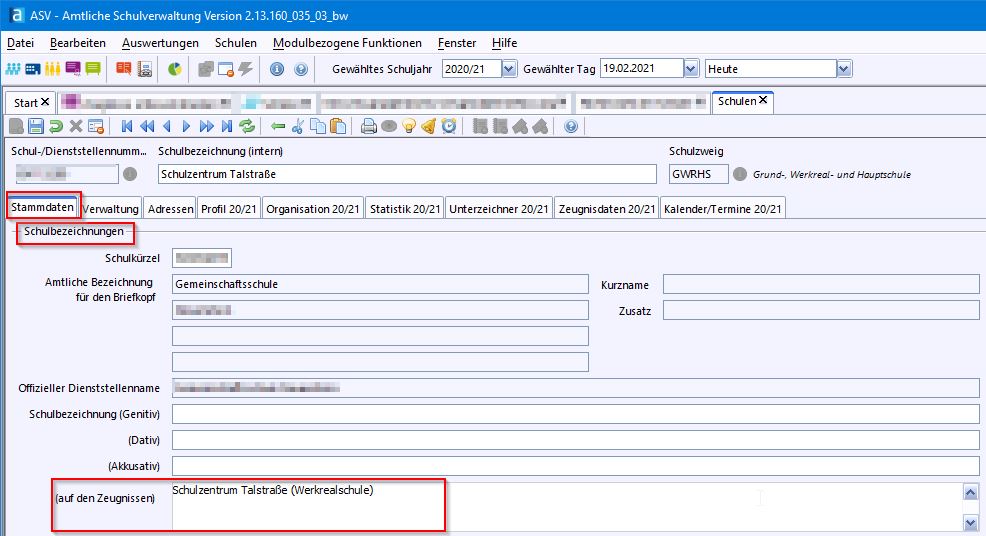Click the alarm clock icon

[449, 126]
